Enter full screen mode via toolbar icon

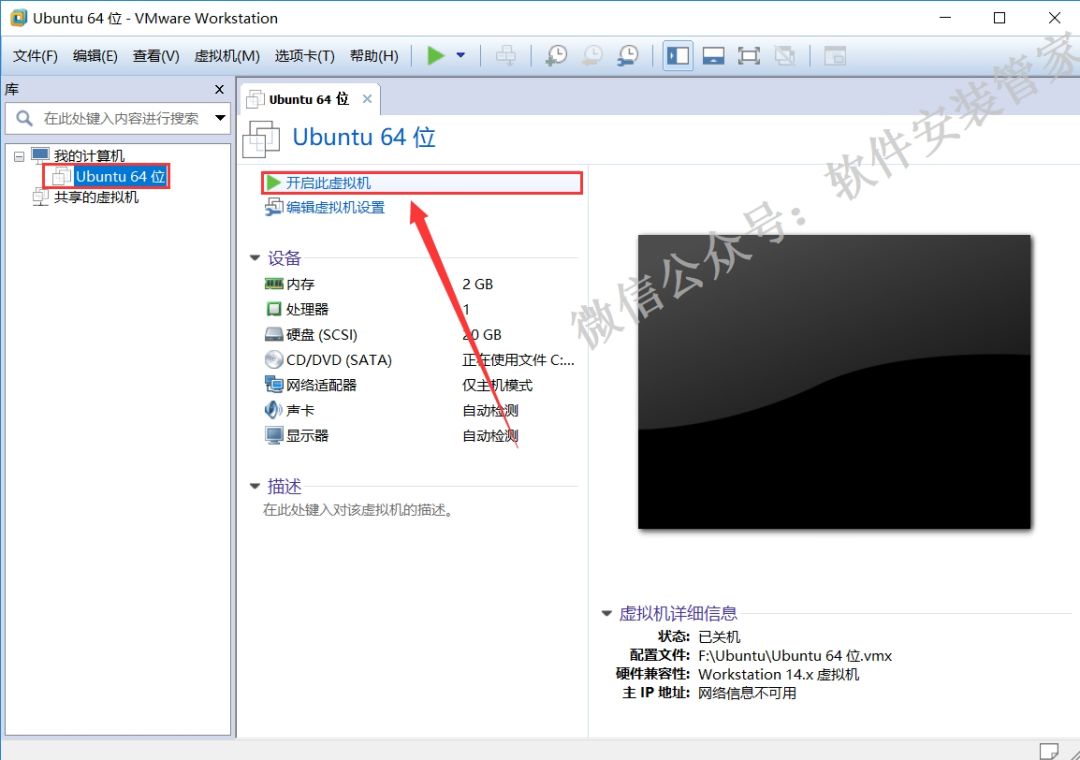click(749, 56)
